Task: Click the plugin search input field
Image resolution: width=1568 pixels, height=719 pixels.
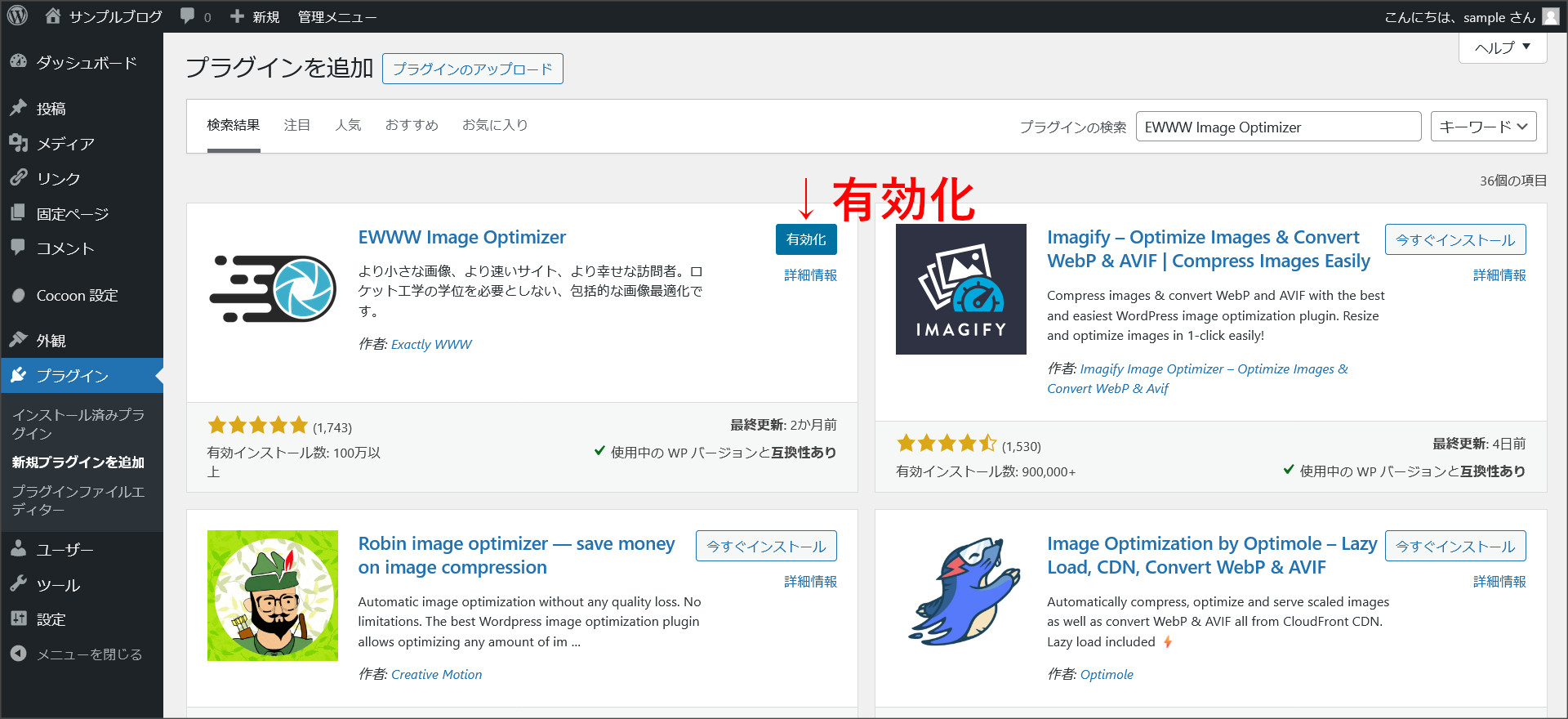Action: click(x=1277, y=127)
